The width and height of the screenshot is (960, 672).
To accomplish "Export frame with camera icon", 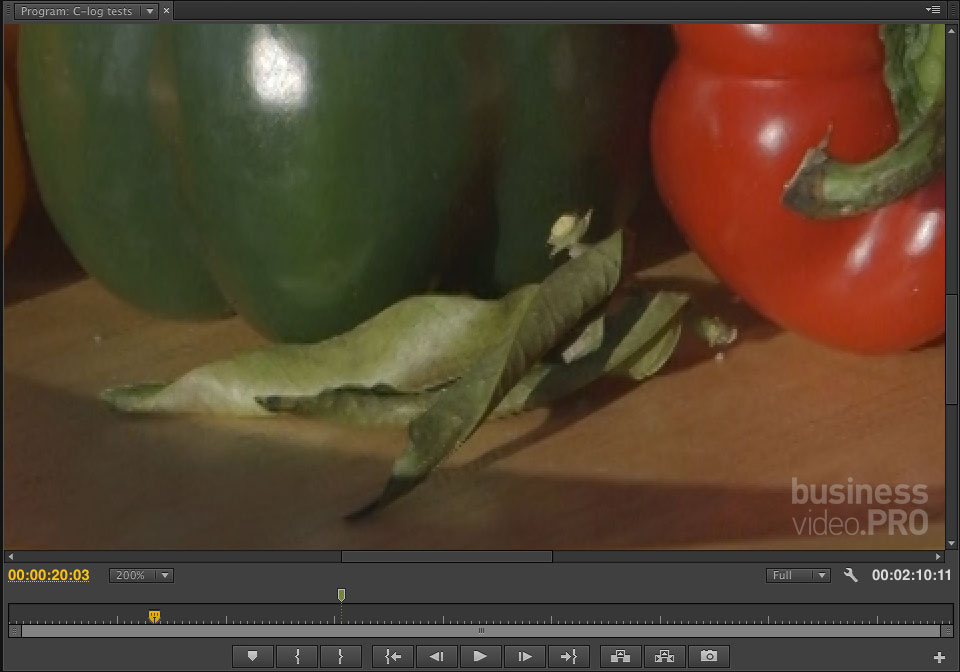I will [708, 657].
